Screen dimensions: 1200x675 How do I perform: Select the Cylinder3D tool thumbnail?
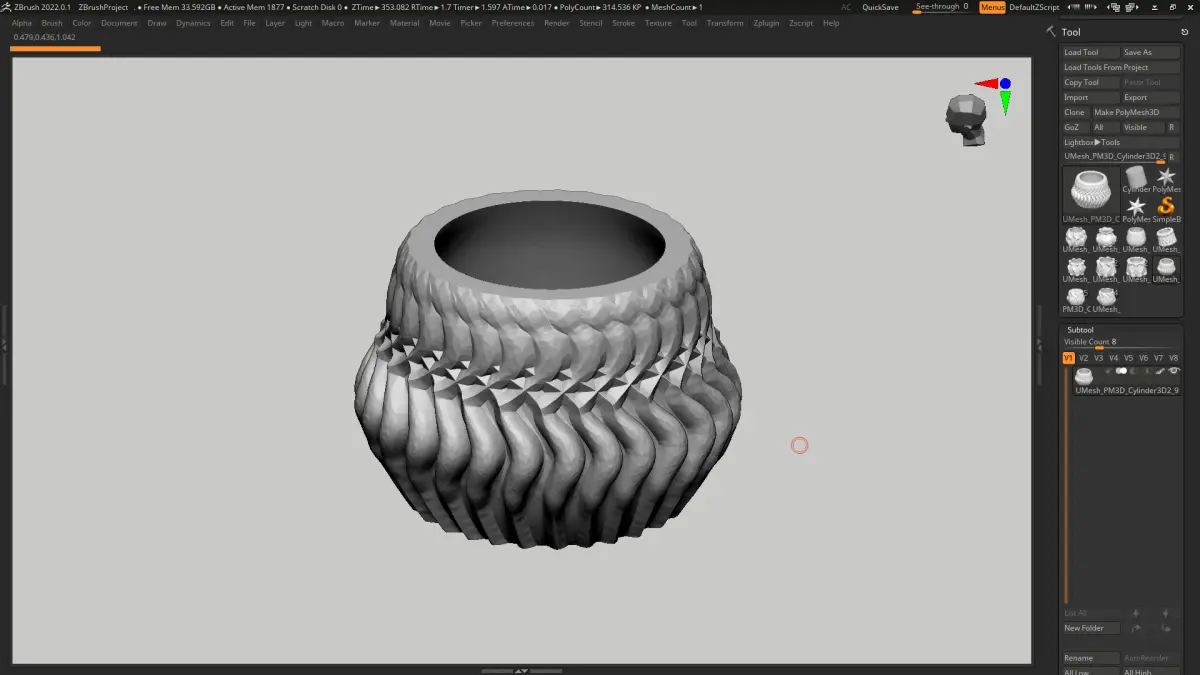coord(1136,180)
